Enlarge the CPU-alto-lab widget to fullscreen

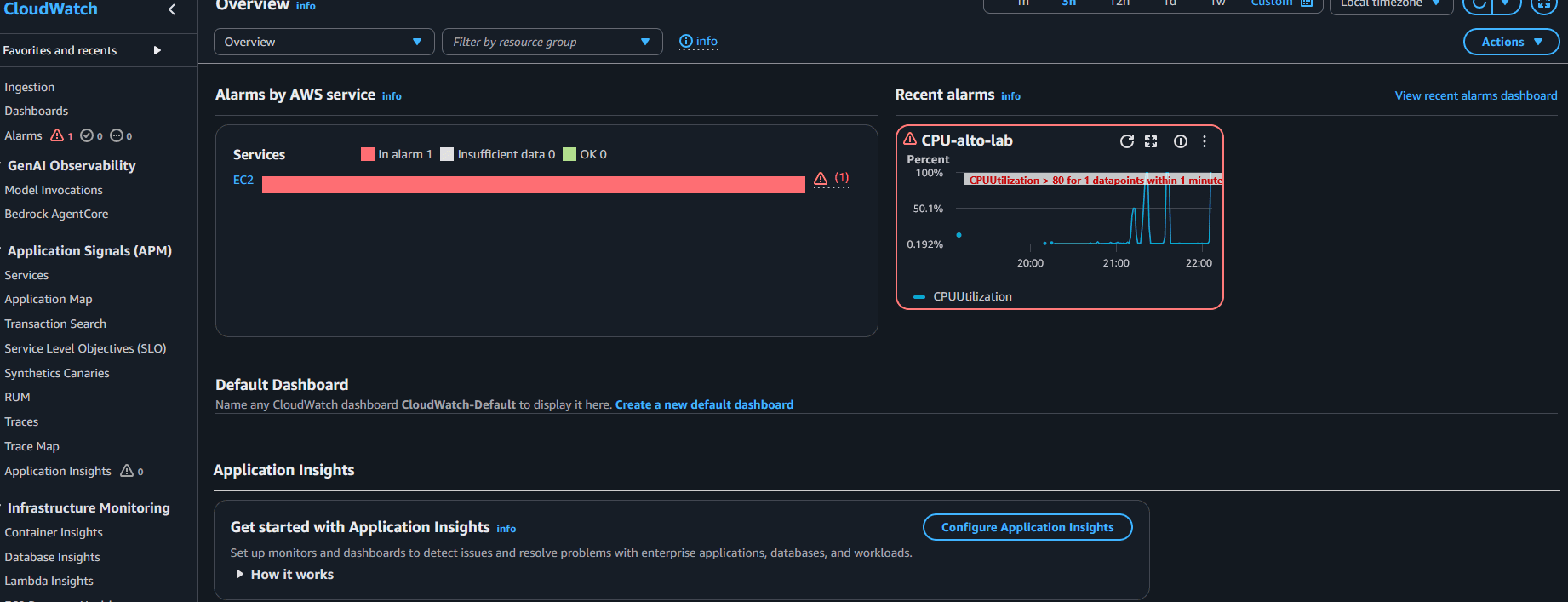click(x=1151, y=141)
